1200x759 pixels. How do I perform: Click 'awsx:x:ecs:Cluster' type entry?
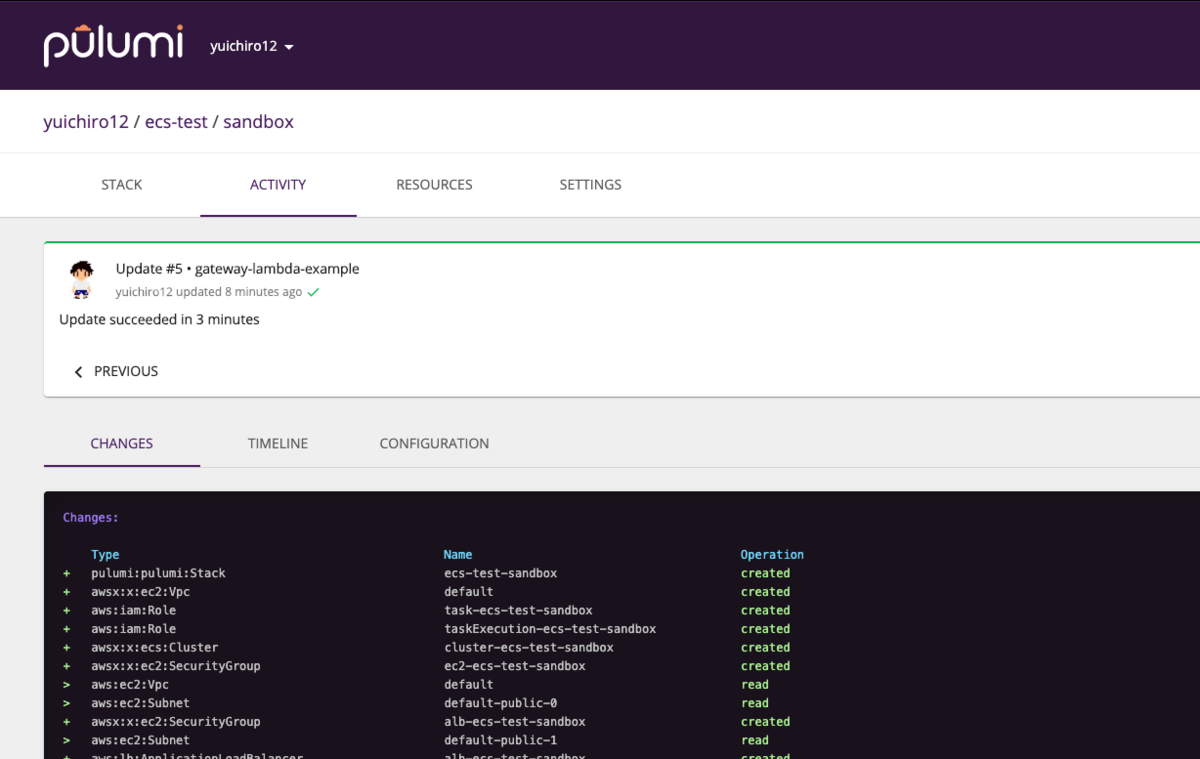154,648
